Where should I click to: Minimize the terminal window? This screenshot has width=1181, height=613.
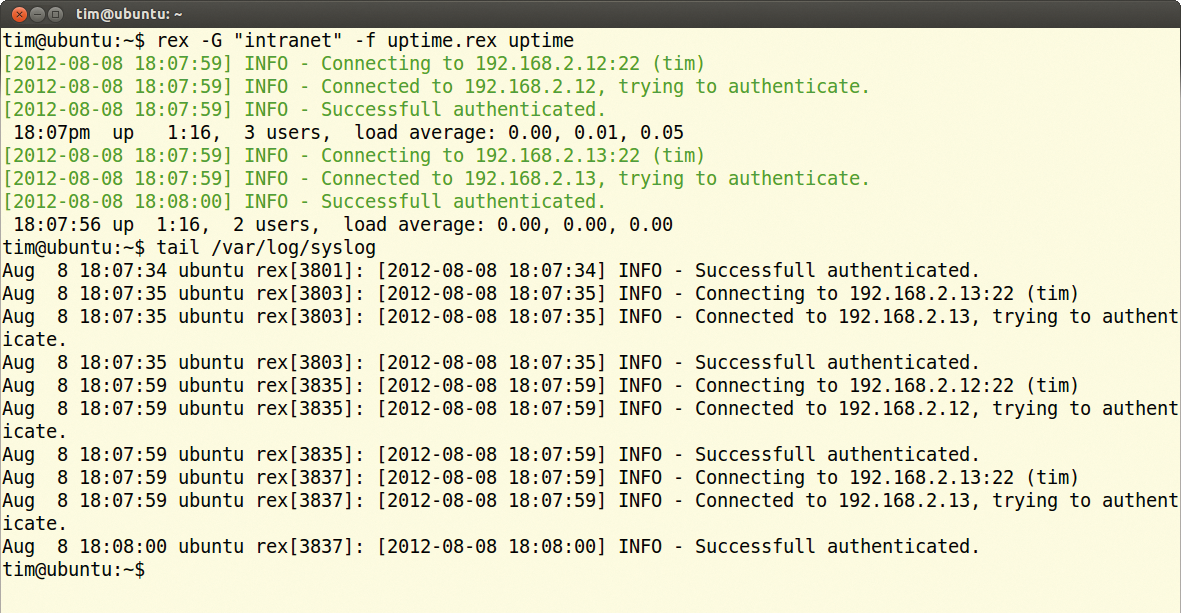point(35,14)
